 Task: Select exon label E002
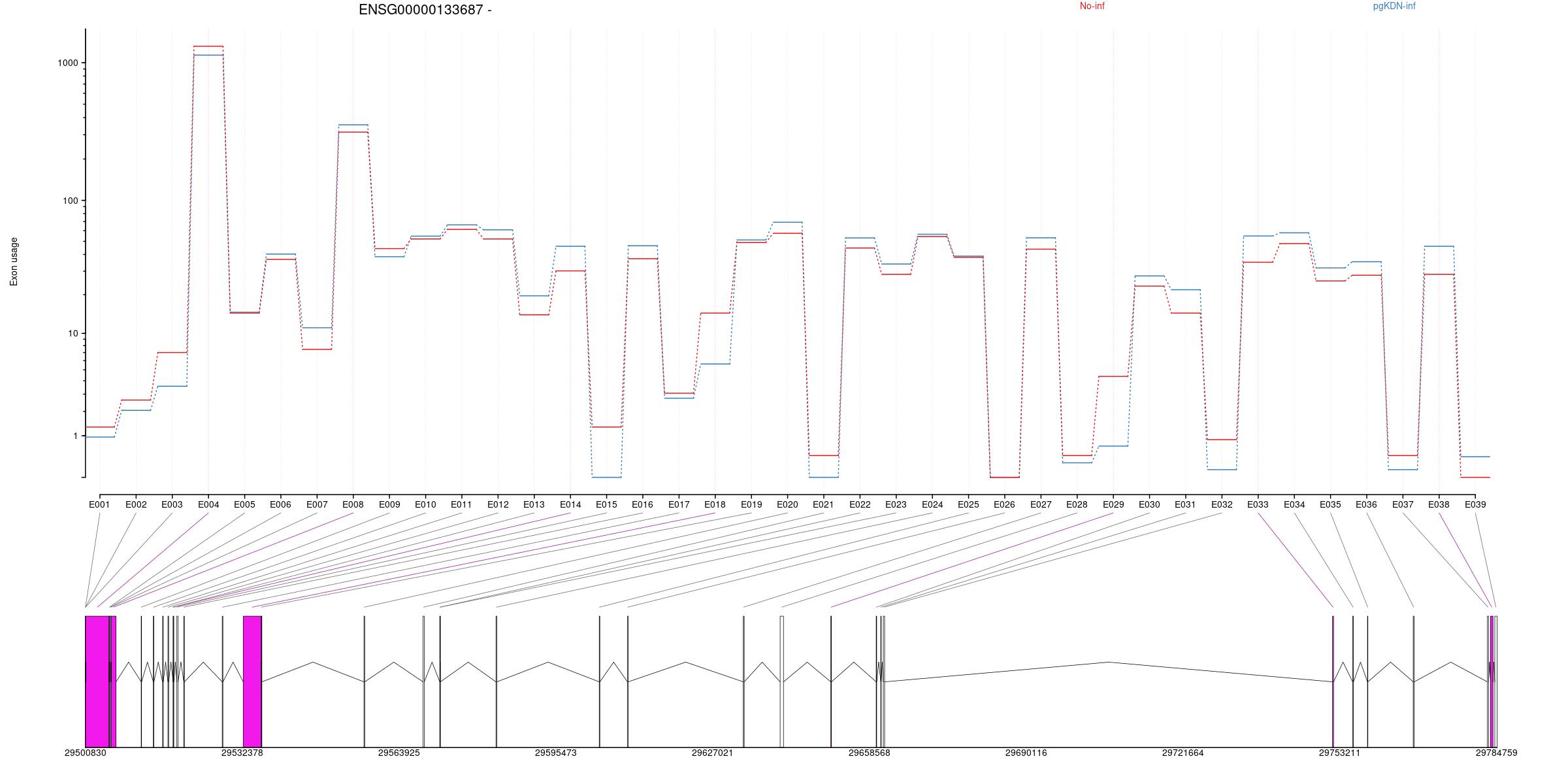pos(136,504)
